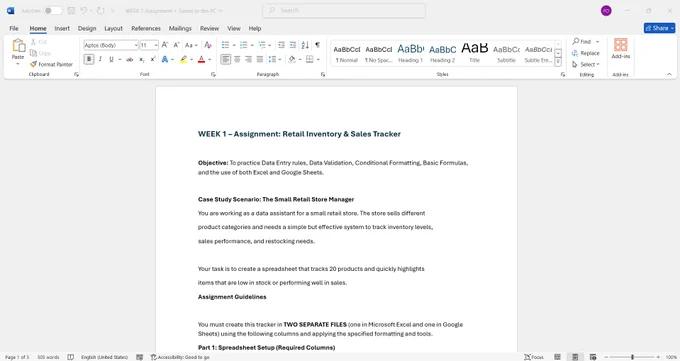Toggle Underline formatting
The width and height of the screenshot is (680, 361).
click(111, 59)
